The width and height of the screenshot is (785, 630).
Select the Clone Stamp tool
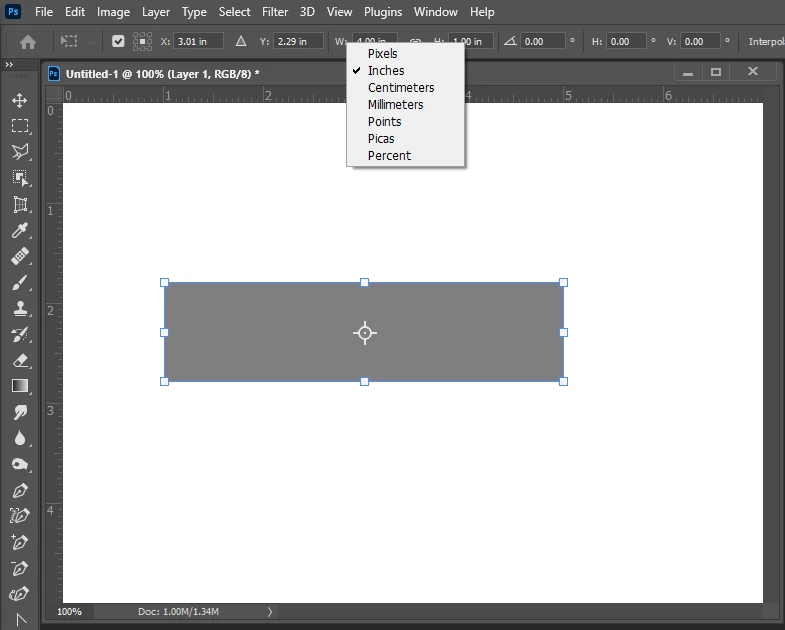(20, 308)
